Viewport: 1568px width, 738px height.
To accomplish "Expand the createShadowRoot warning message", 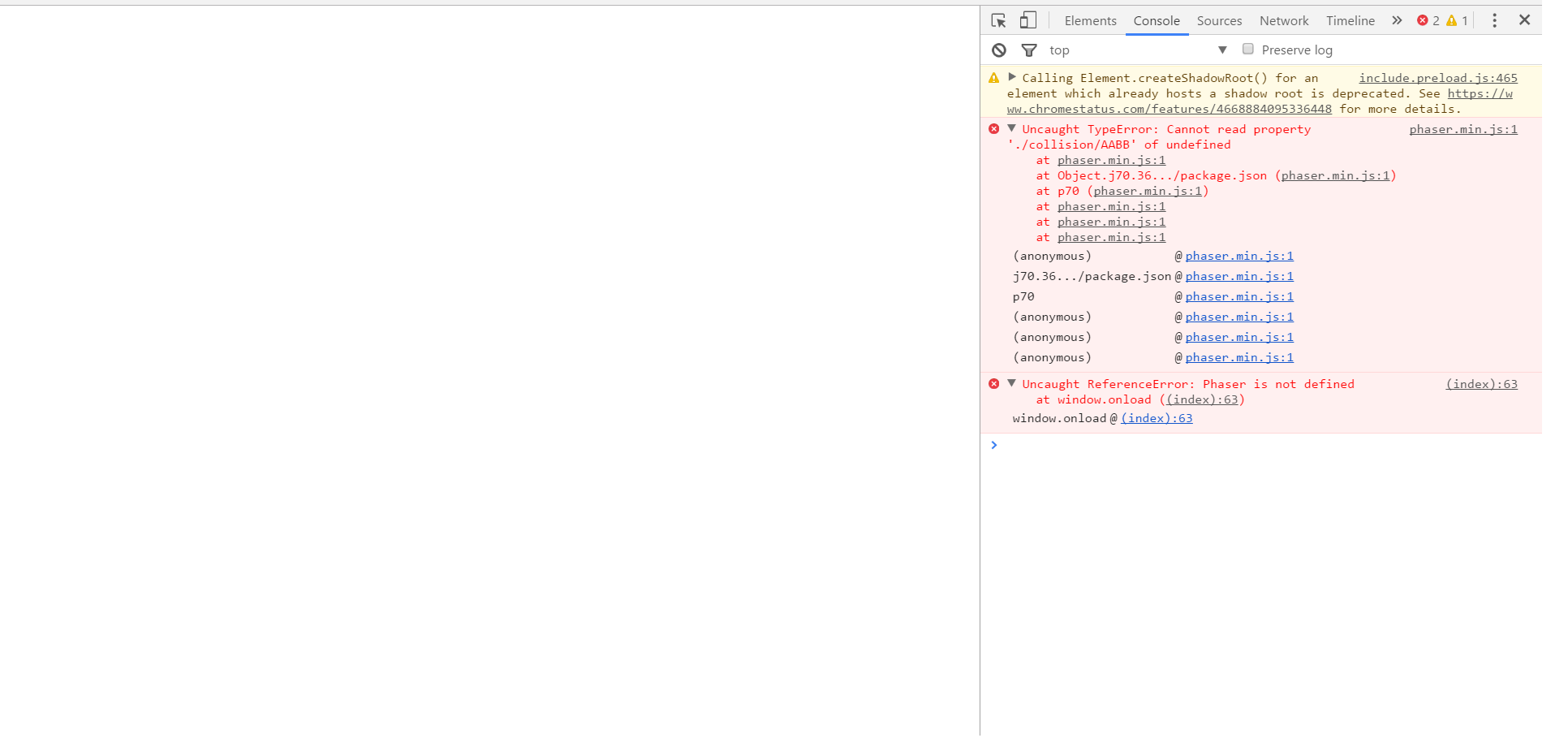I will pyautogui.click(x=1012, y=77).
